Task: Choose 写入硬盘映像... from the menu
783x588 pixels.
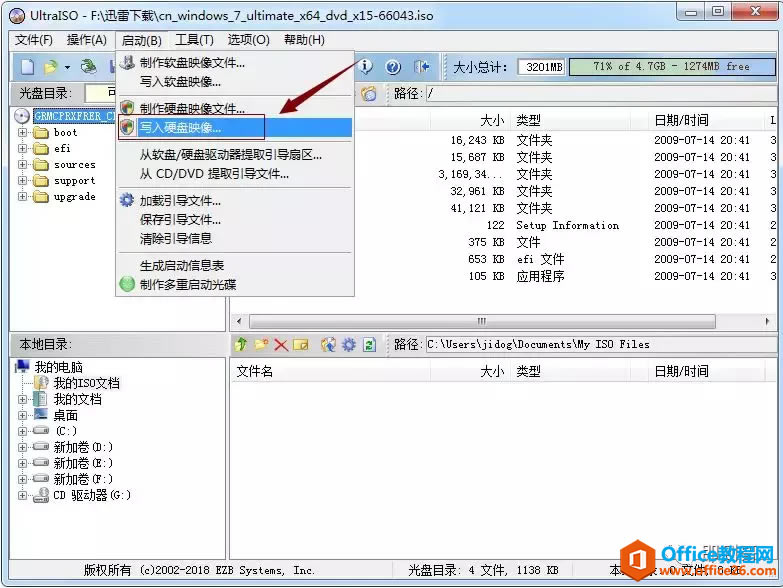Action: [x=235, y=127]
